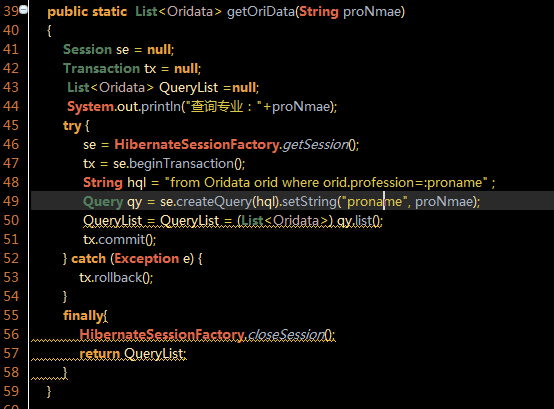554x409 pixels.
Task: Click 'HibernateSessionFactory' on line 46
Action: (x=196, y=145)
